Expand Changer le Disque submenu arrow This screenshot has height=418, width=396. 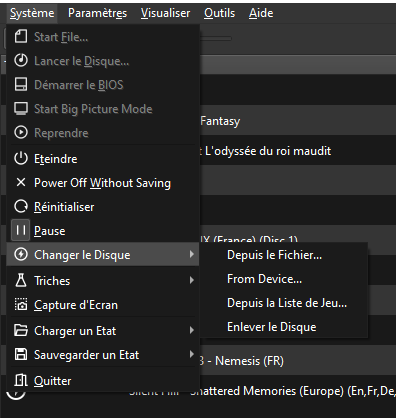(x=192, y=254)
